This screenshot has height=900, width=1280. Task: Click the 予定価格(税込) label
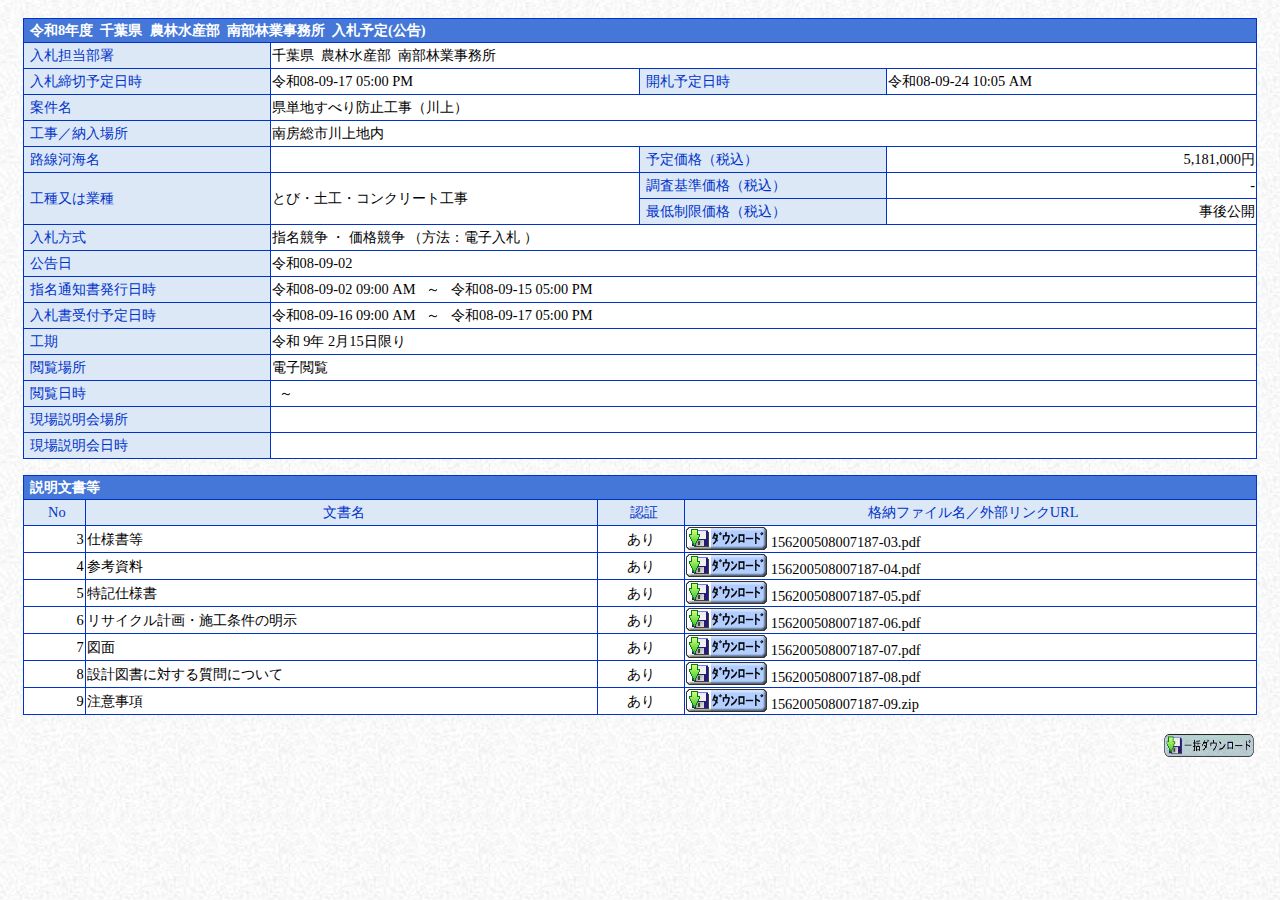[x=701, y=160]
